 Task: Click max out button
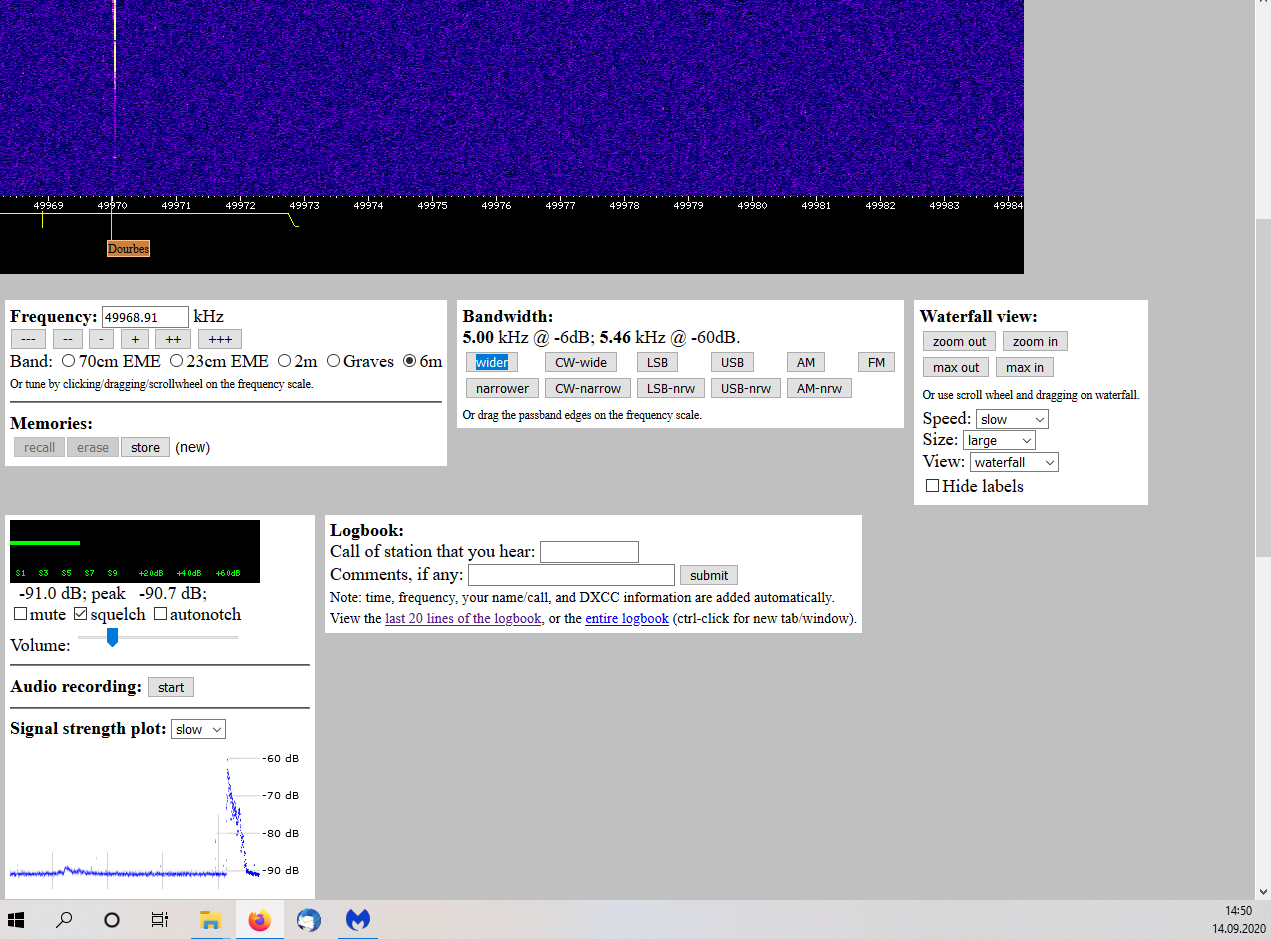tap(956, 367)
